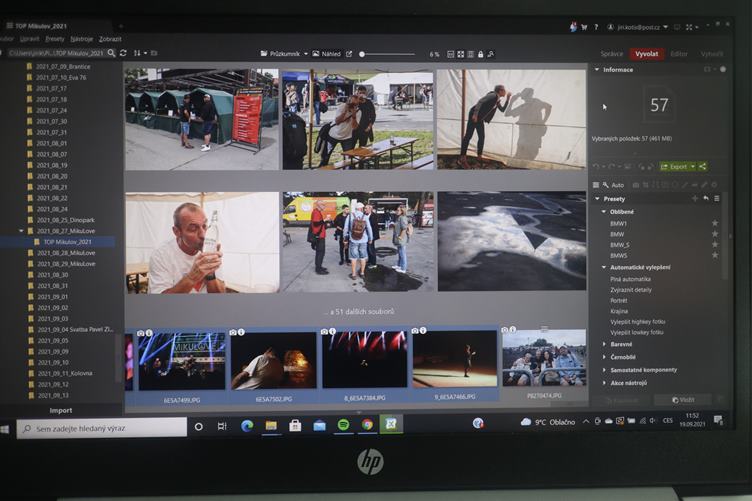Collapse the 2021_08_27_MikuLove folder
This screenshot has width=752, height=501.
(x=21, y=231)
